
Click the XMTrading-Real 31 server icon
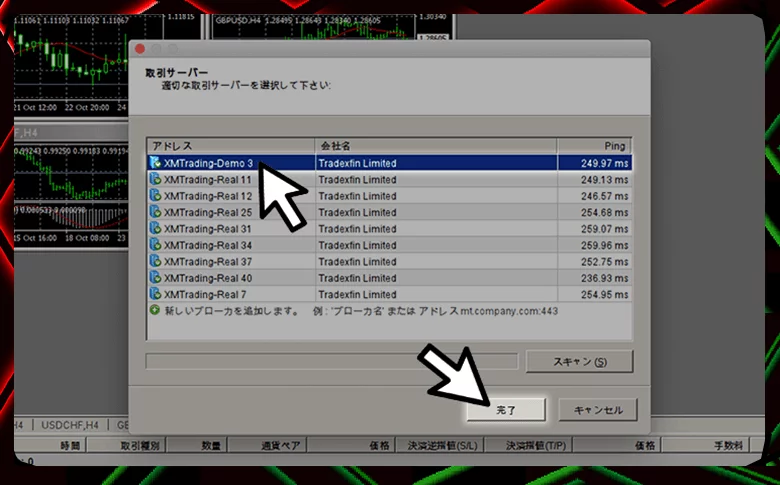(155, 228)
